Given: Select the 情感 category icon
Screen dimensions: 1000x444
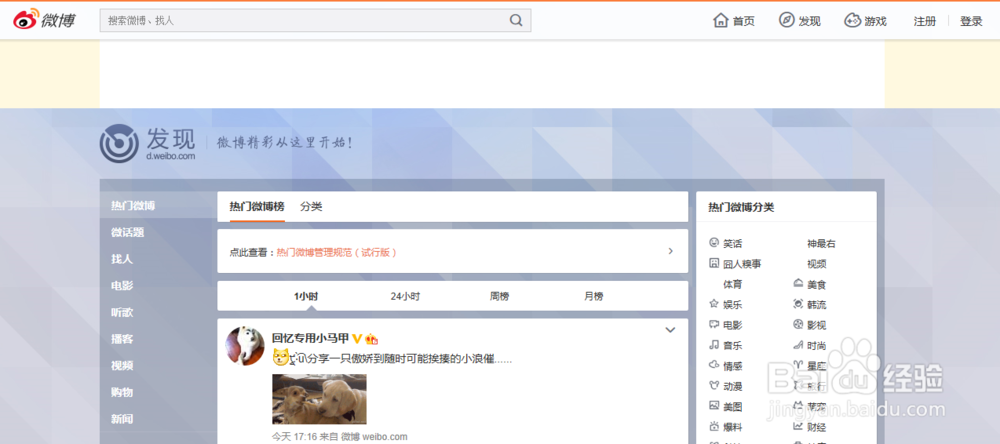Looking at the screenshot, I should [x=714, y=366].
